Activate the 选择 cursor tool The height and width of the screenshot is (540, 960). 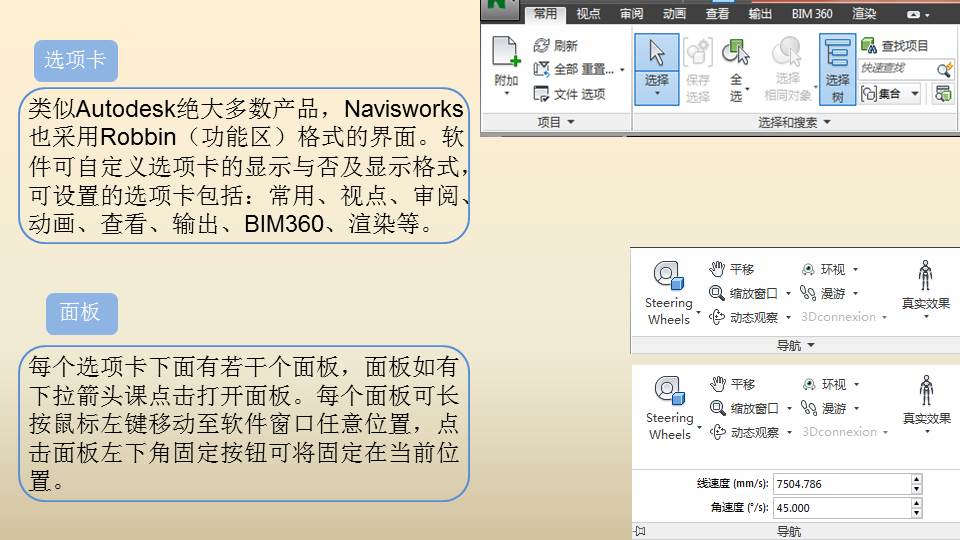656,54
